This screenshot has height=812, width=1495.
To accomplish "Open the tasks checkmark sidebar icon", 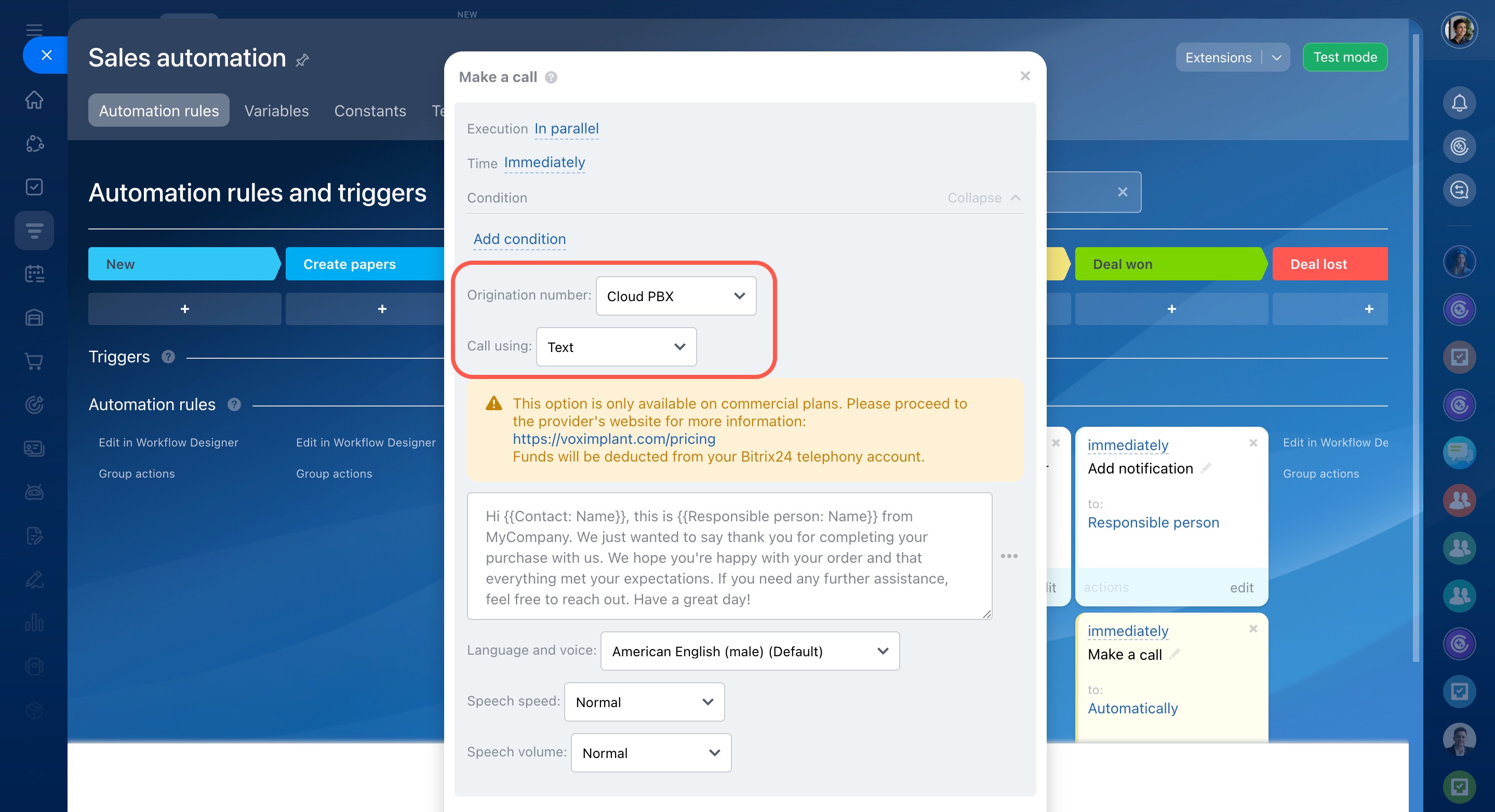I will [34, 187].
